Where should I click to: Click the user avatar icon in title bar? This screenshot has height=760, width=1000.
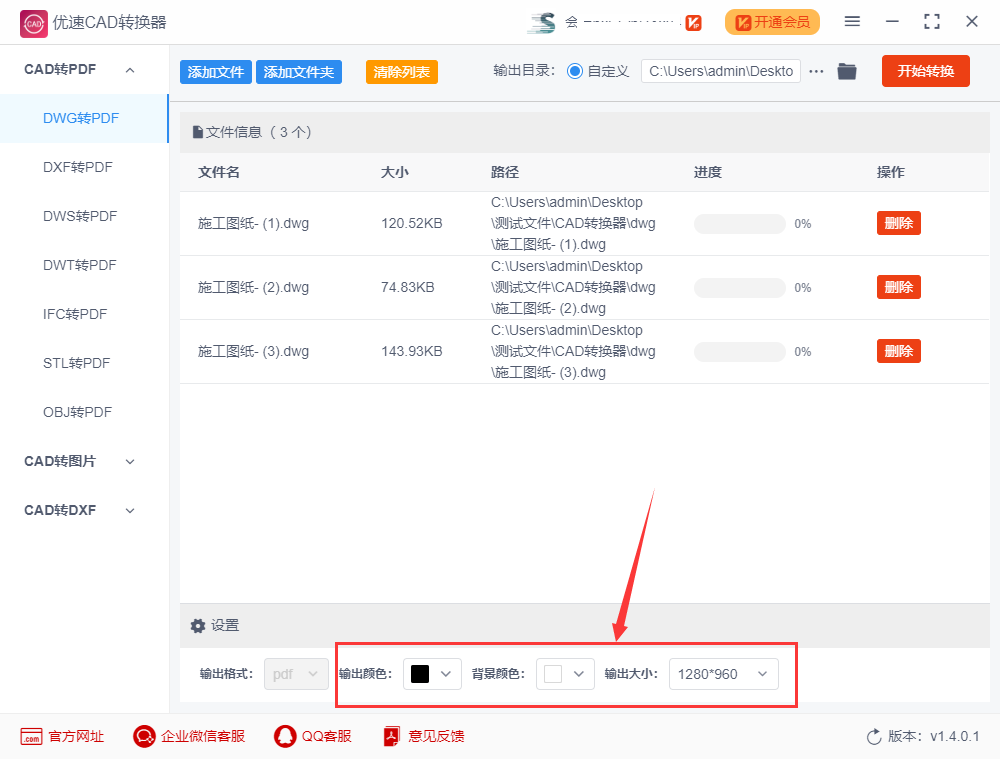coord(542,23)
